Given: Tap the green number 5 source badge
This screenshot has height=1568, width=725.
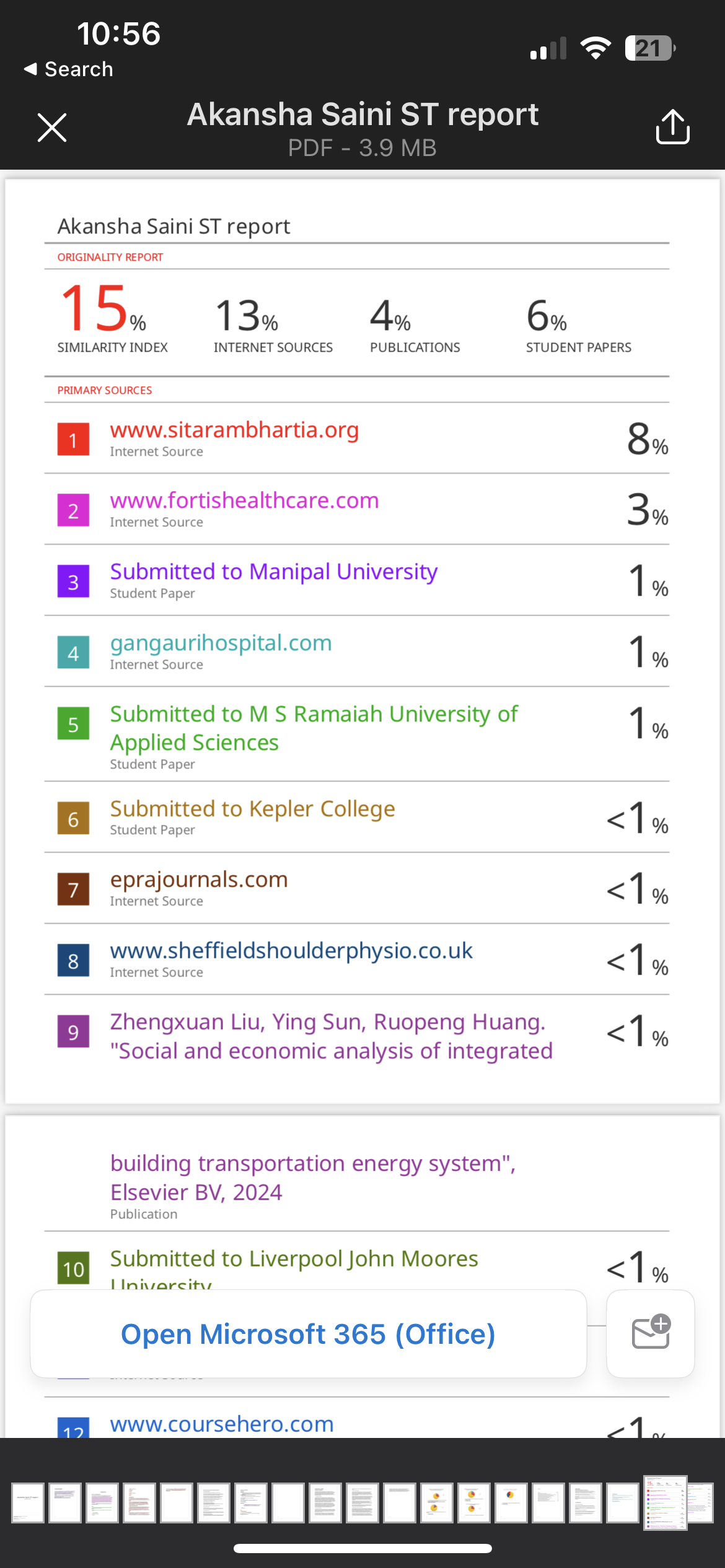Looking at the screenshot, I should [x=73, y=723].
